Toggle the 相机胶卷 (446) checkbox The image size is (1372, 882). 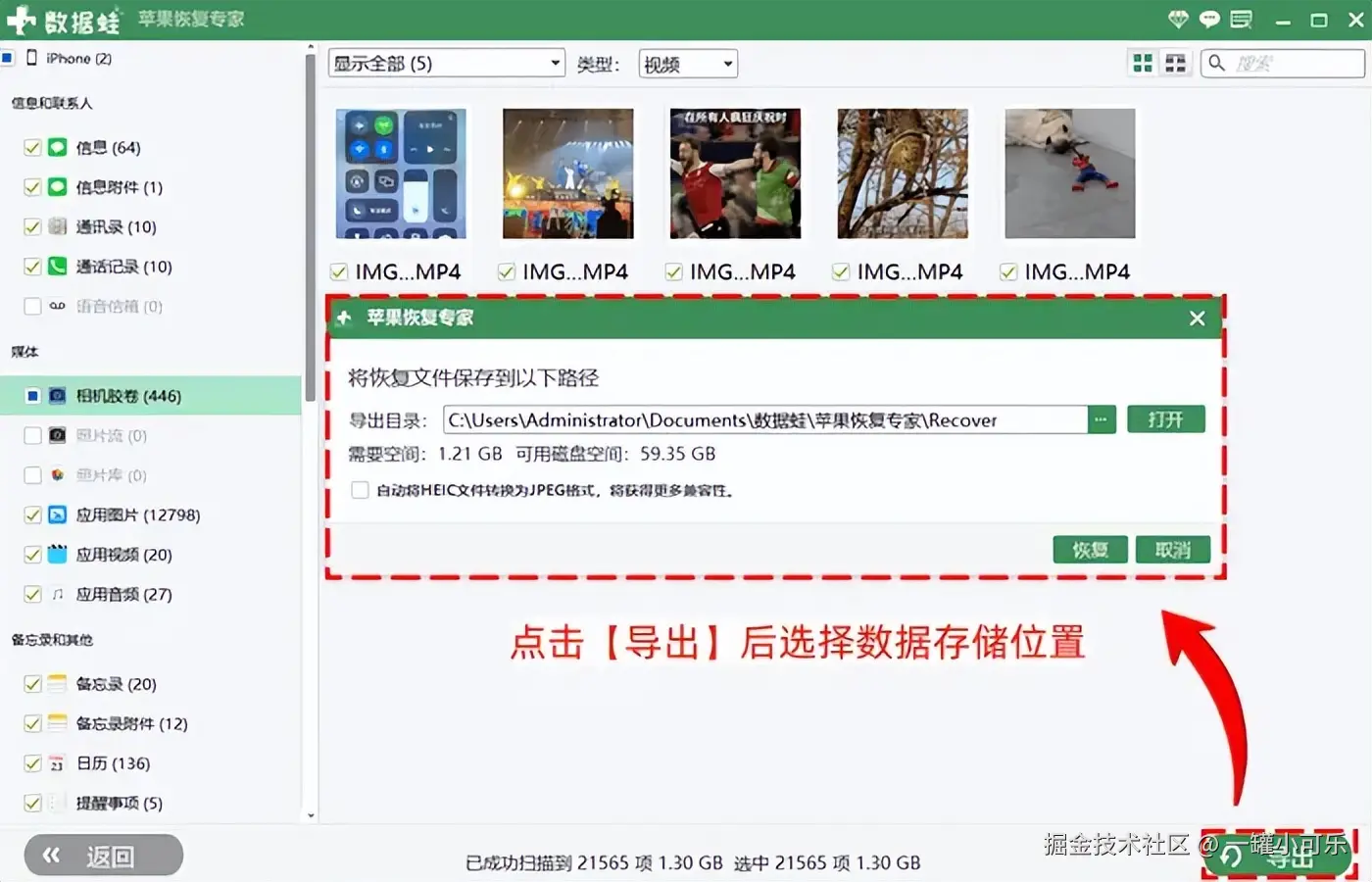pyautogui.click(x=32, y=396)
